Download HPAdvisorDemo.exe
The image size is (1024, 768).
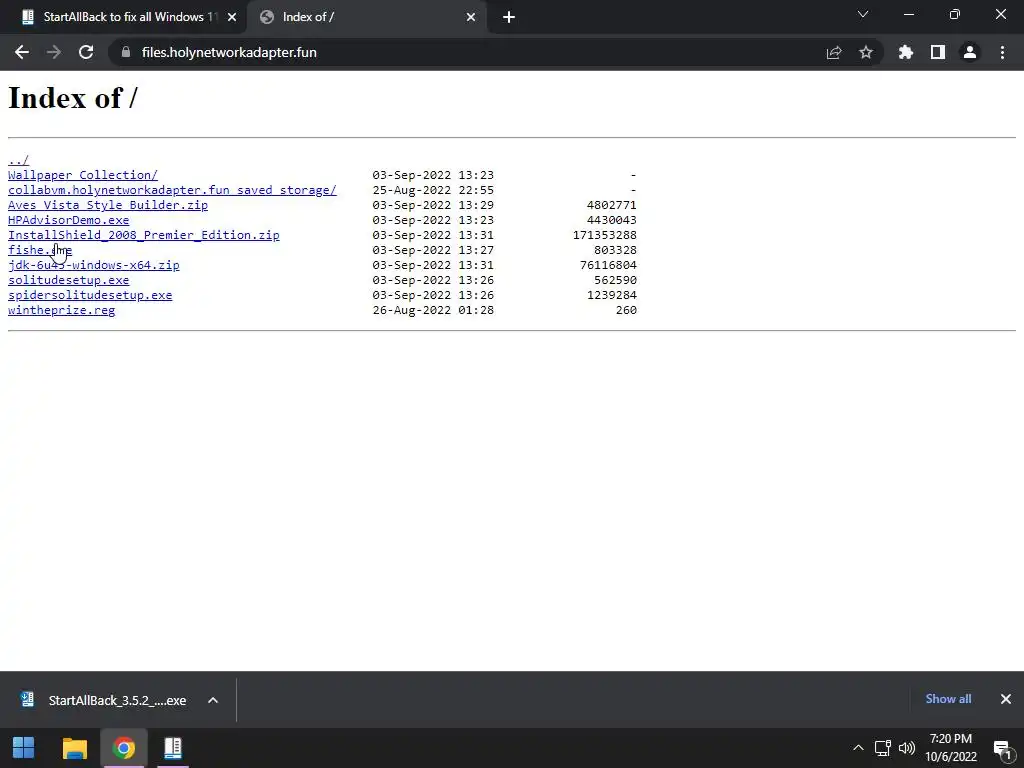click(69, 220)
